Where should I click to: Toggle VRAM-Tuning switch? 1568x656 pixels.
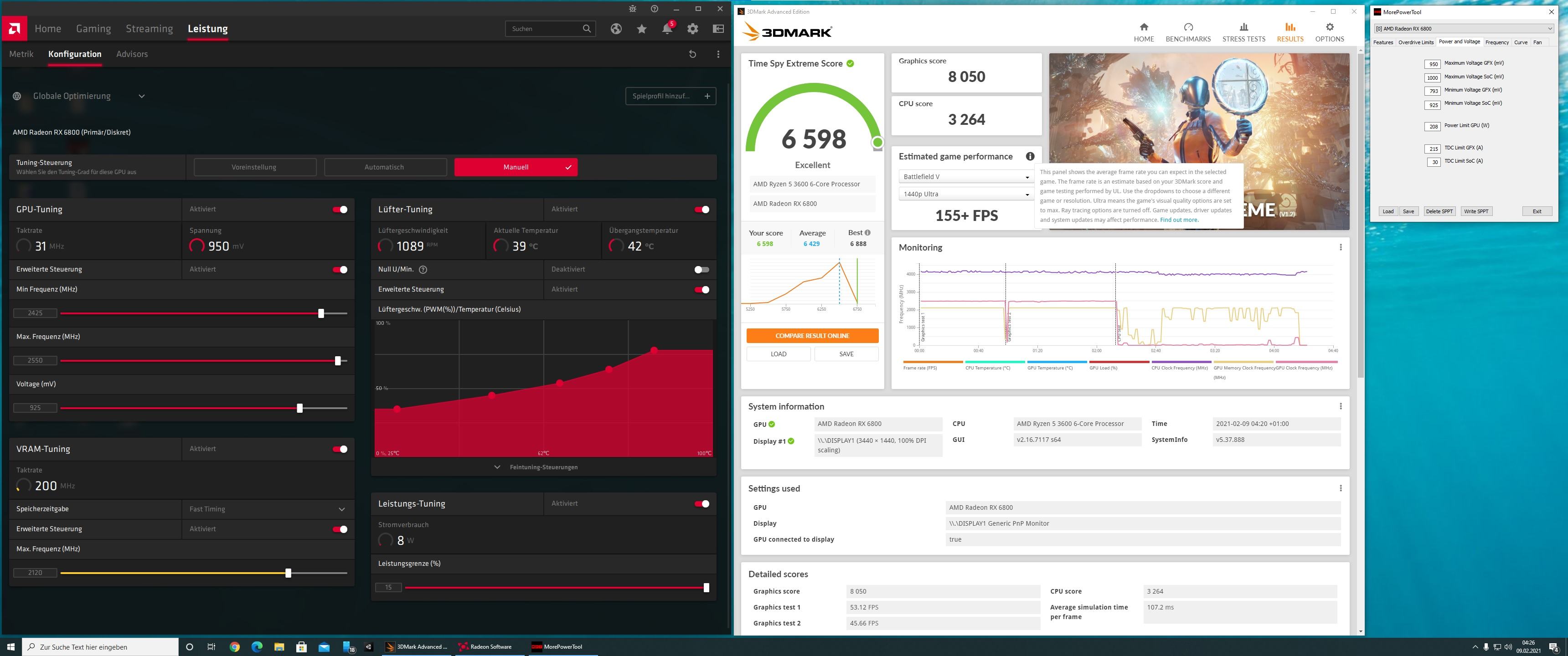(x=340, y=449)
